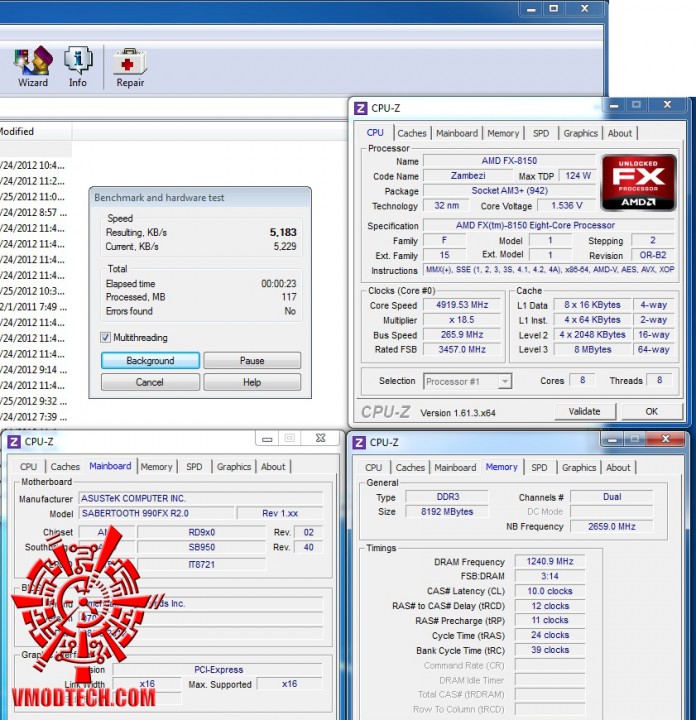Image resolution: width=696 pixels, height=720 pixels.
Task: Click the Rated FSB 3457.0 MHz value
Action: pos(462,349)
